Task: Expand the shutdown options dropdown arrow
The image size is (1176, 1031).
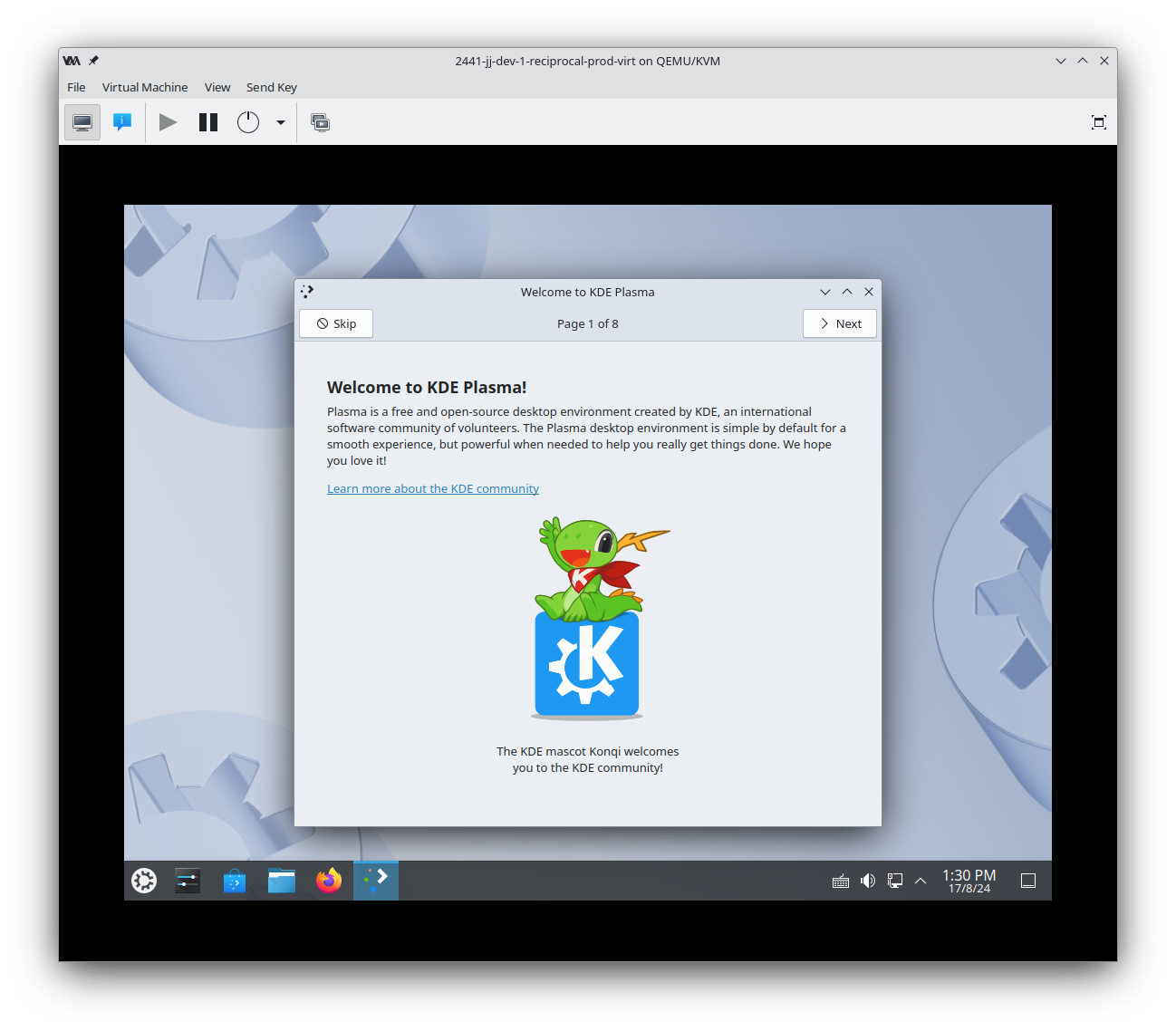Action: 281,122
